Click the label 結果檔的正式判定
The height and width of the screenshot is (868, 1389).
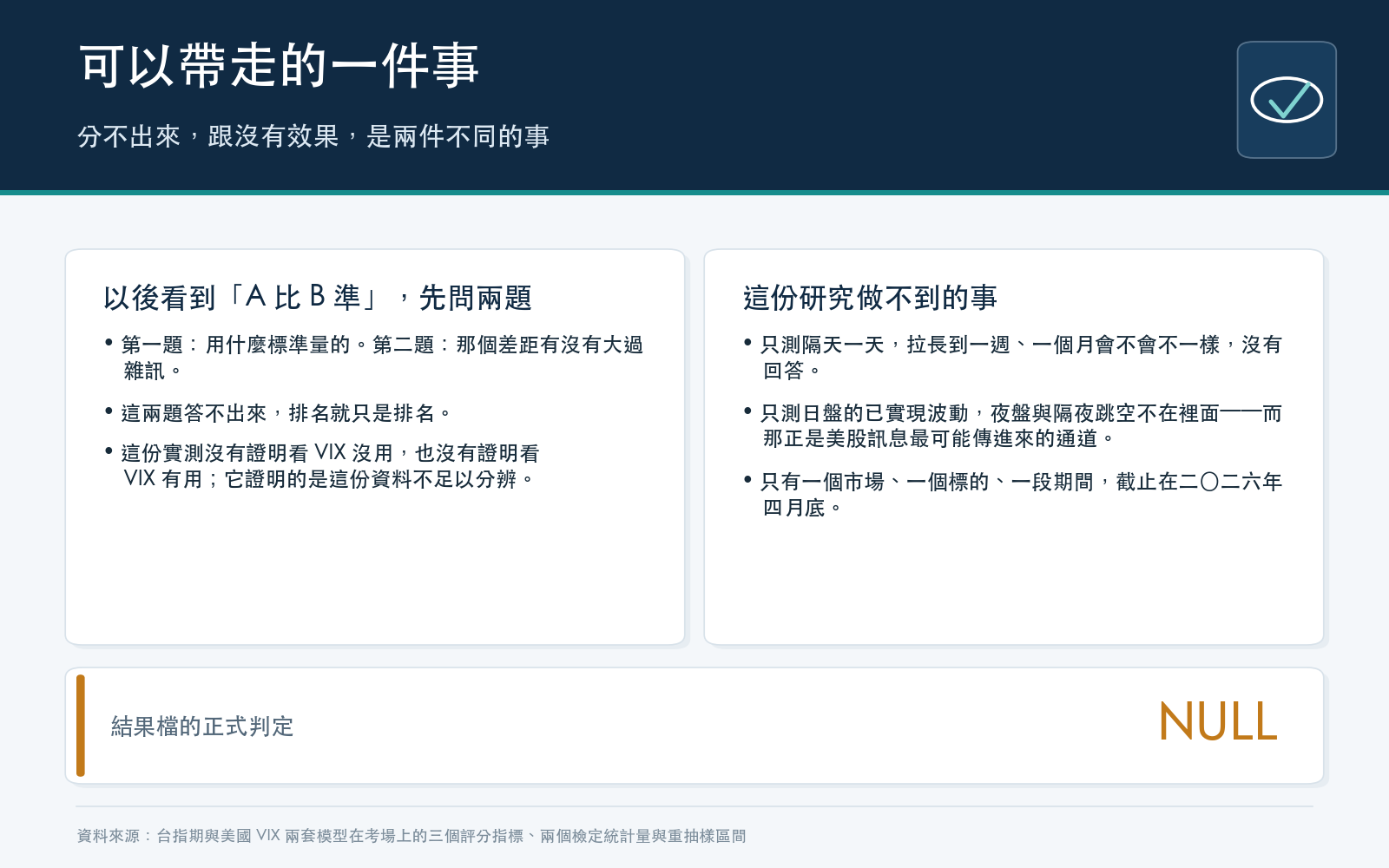click(x=202, y=727)
